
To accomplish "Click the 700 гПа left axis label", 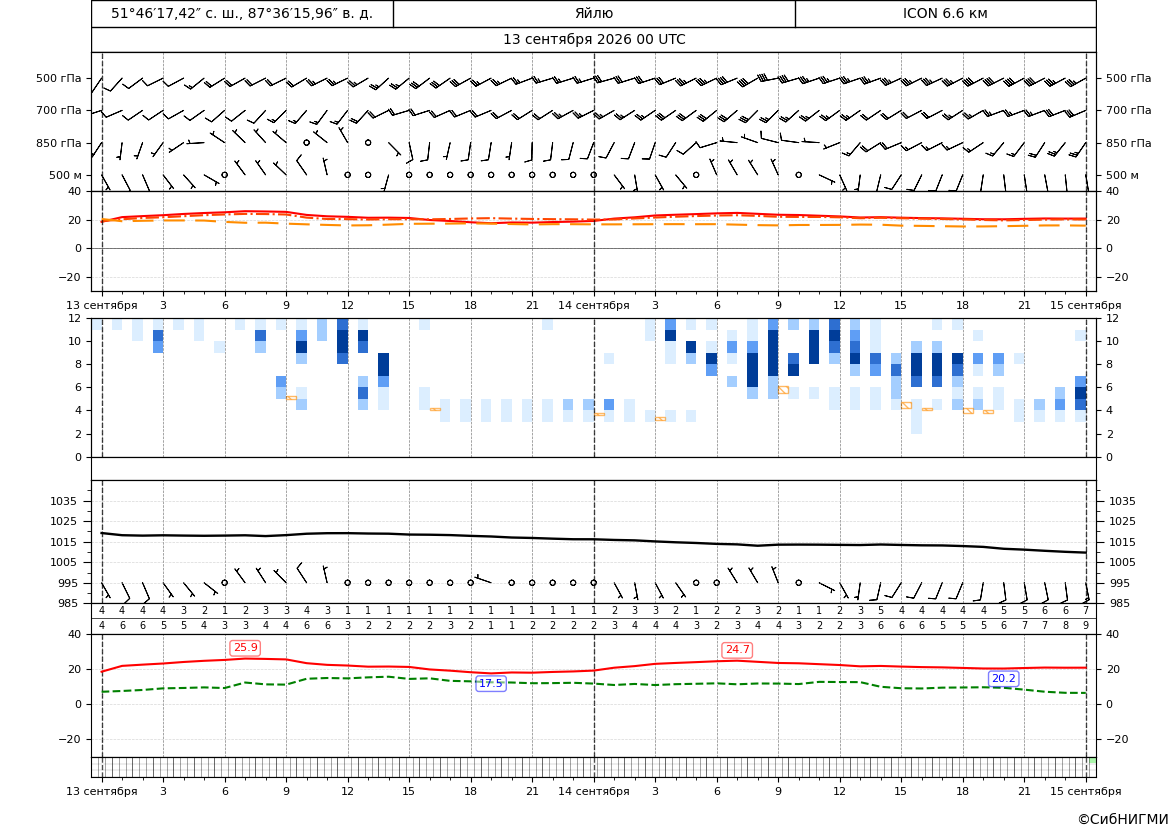I will point(59,110).
